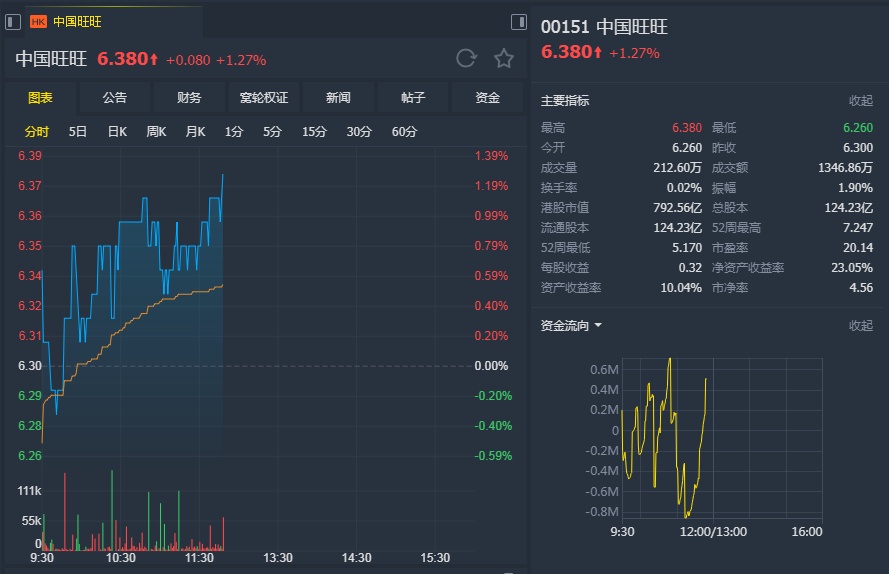
Task: Add 中国旺旺 to favorites with star
Action: pyautogui.click(x=503, y=58)
